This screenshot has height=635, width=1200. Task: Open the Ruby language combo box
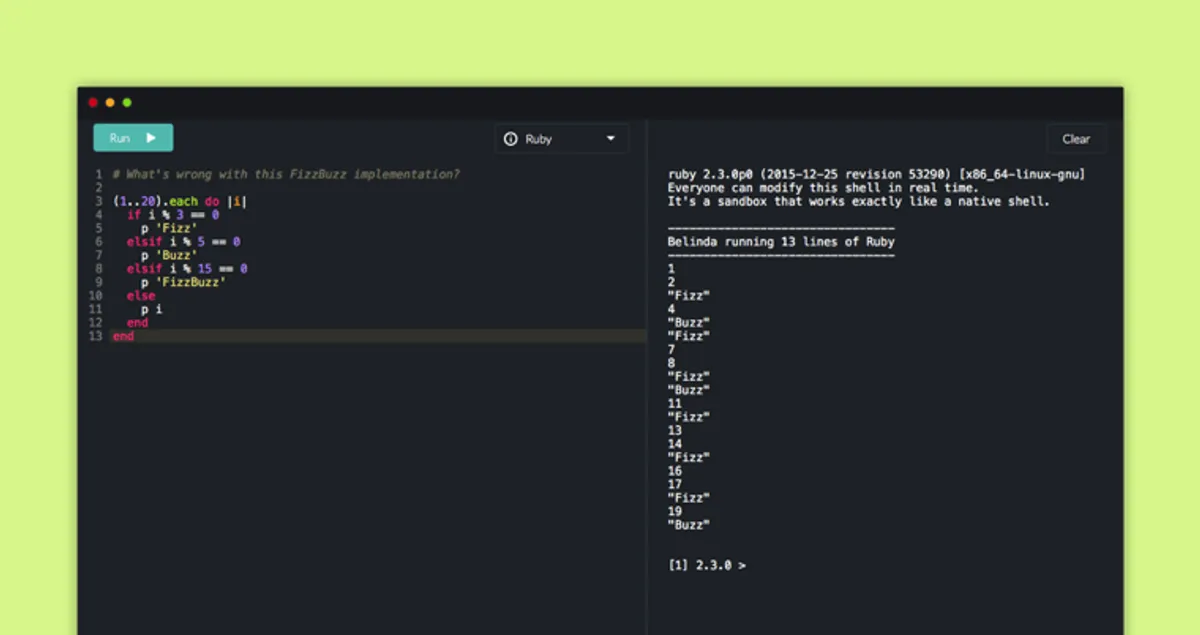(561, 139)
